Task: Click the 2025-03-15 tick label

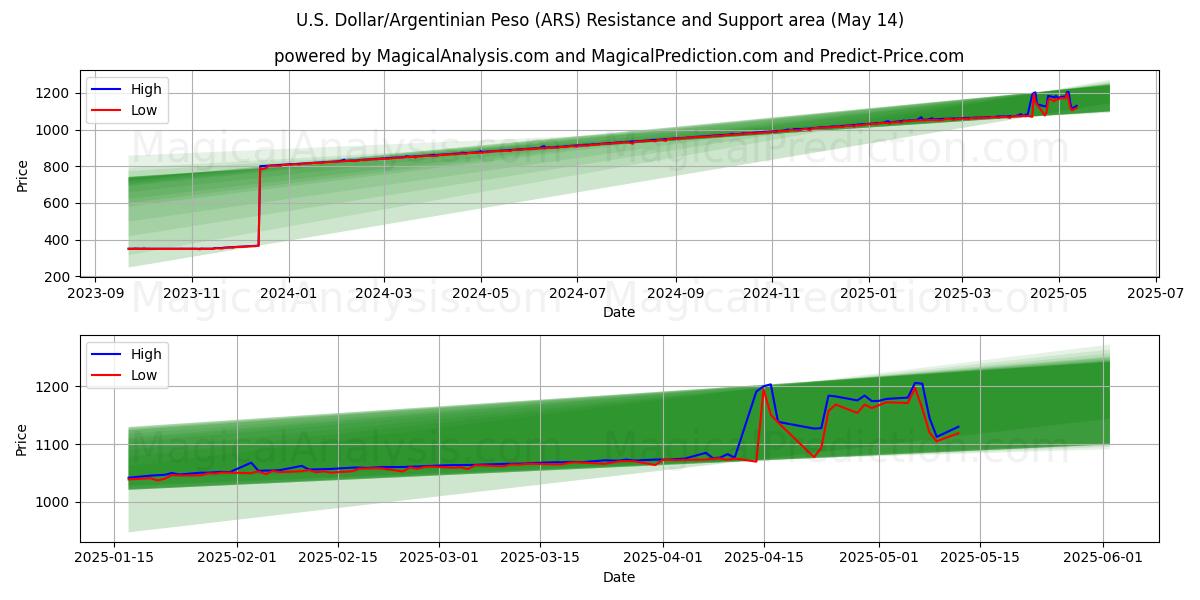Action: point(540,558)
